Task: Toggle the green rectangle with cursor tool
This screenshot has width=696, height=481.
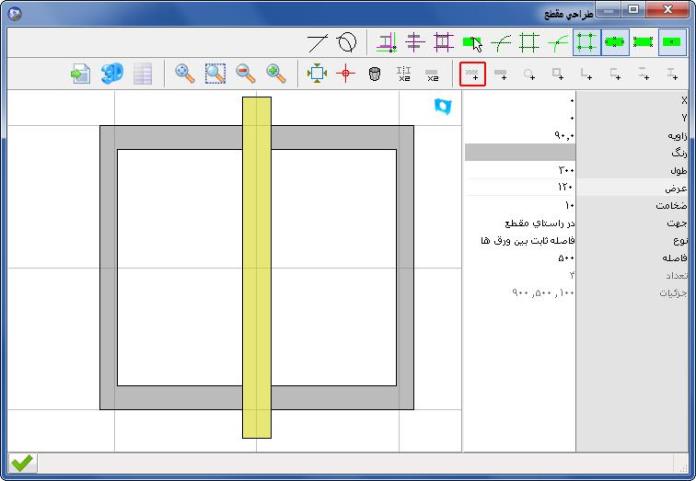Action: click(x=473, y=43)
